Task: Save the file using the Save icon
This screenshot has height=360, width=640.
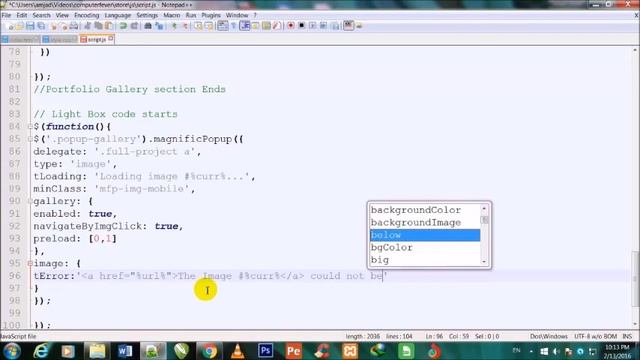Action: [30, 26]
